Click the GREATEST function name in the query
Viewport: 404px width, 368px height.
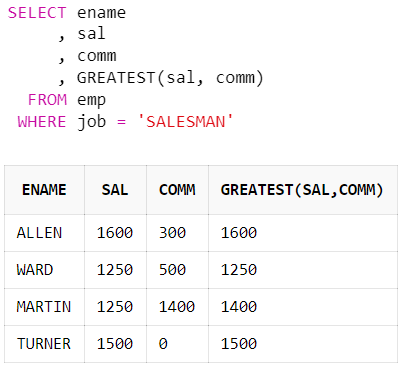tap(116, 78)
